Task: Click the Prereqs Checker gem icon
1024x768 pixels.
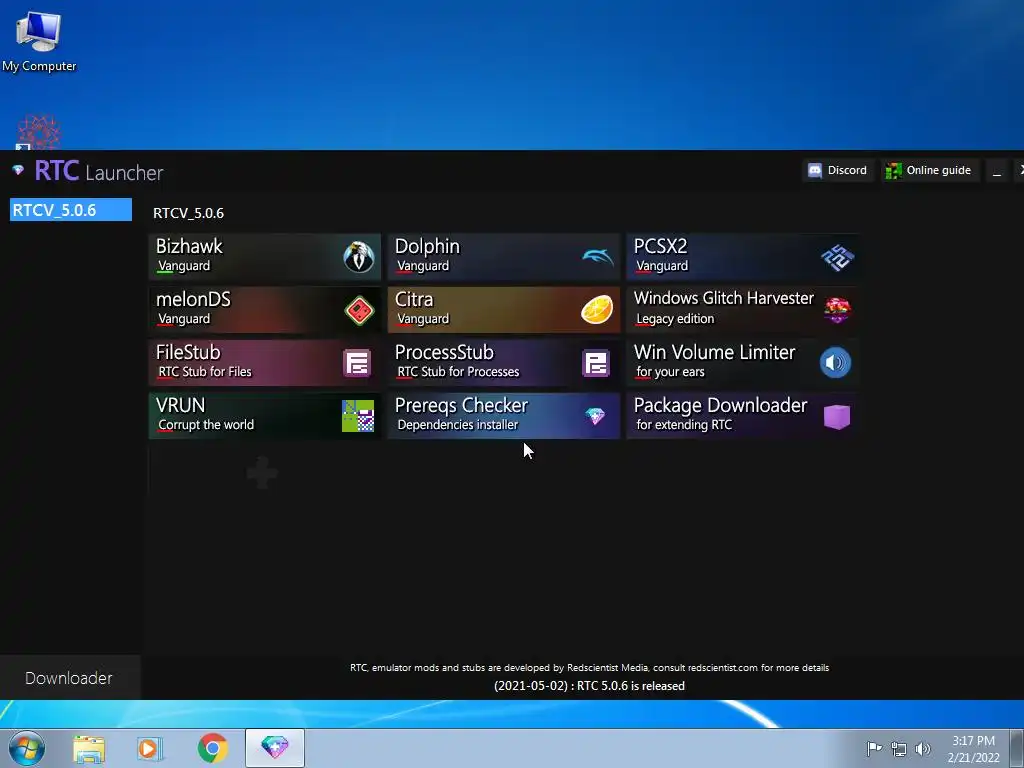Action: pos(595,416)
